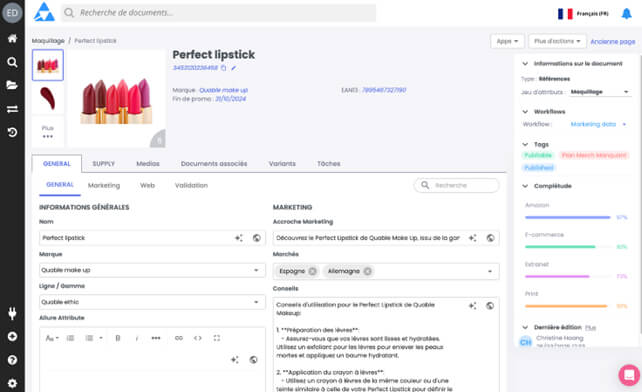Click the blue triangle app logo

click(44, 12)
